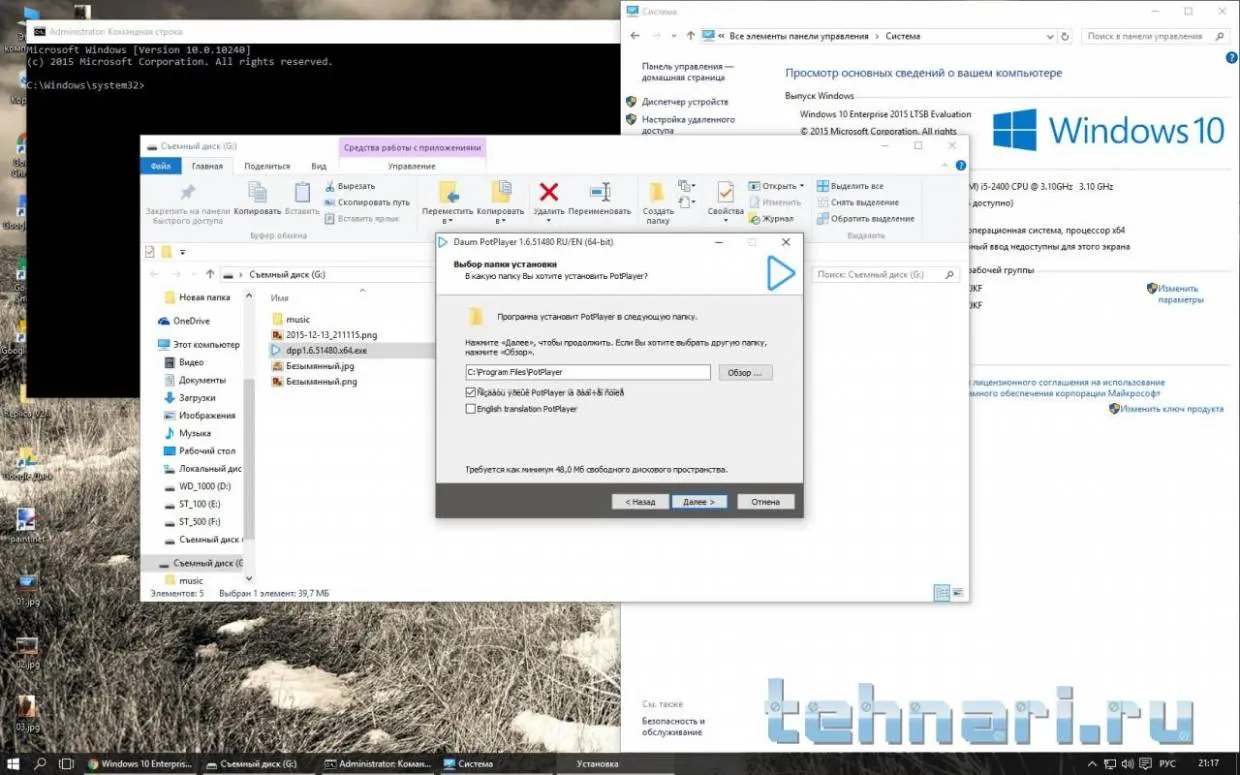This screenshot has width=1240, height=775.
Task: Switch to Home tab in Explorer ribbon
Action: click(x=207, y=166)
